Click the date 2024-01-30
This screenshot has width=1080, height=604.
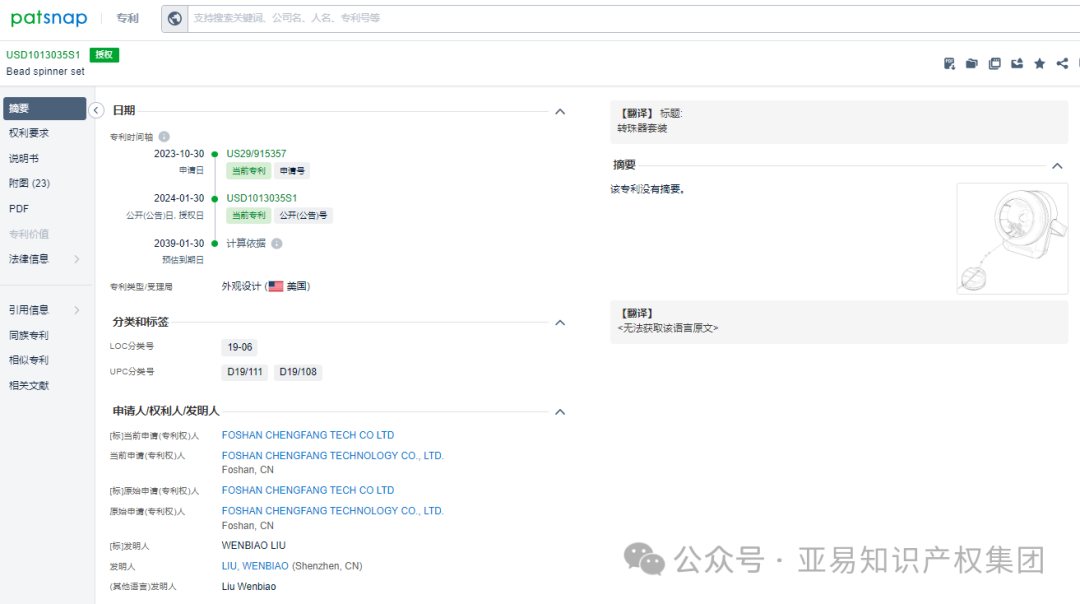coord(179,198)
